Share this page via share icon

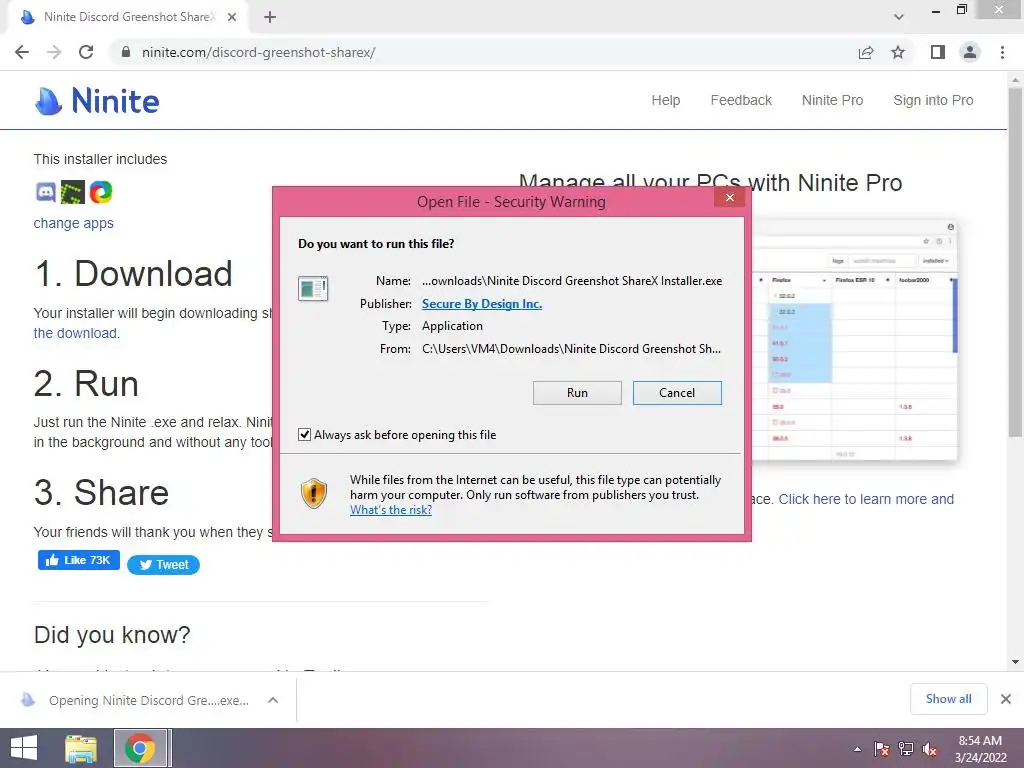point(866,52)
